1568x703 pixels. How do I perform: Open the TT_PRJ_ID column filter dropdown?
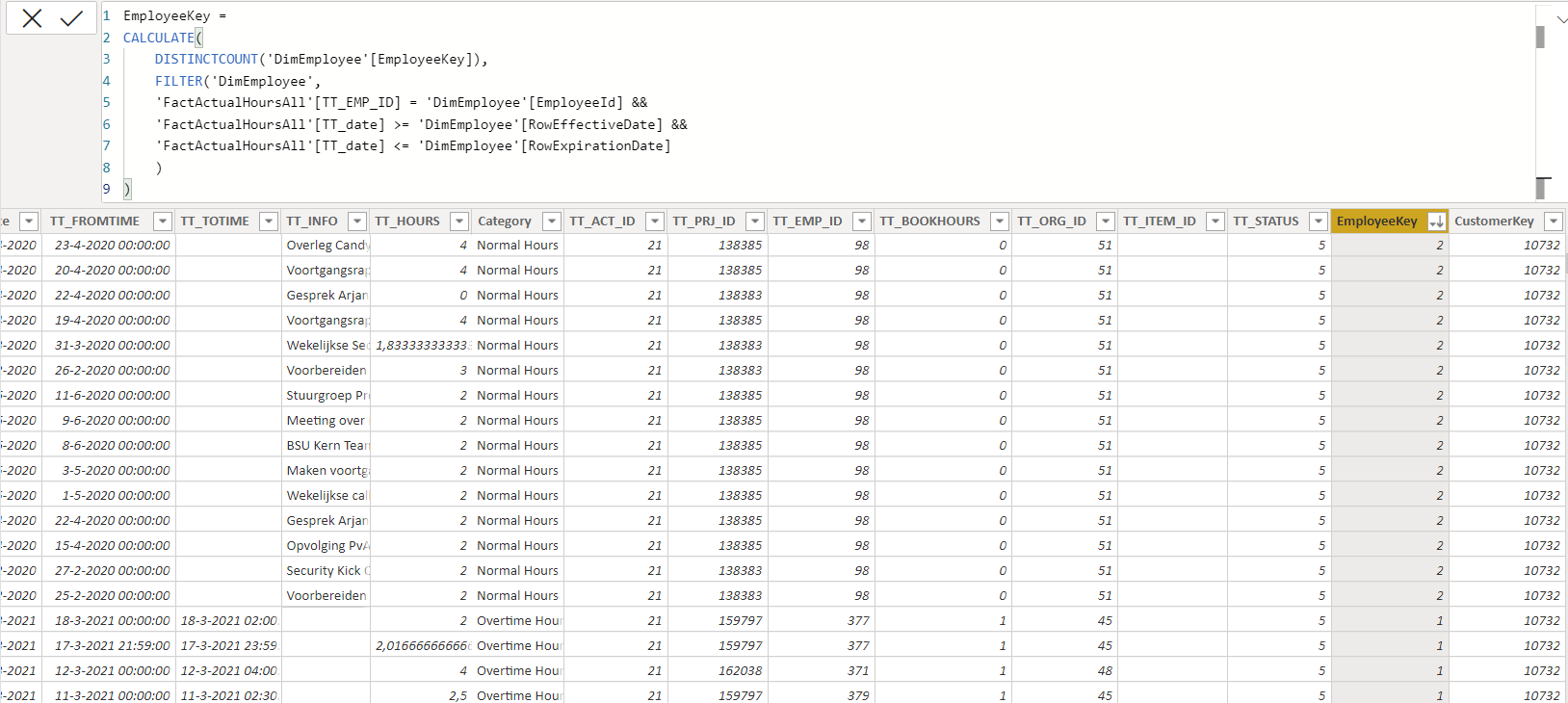tap(755, 221)
